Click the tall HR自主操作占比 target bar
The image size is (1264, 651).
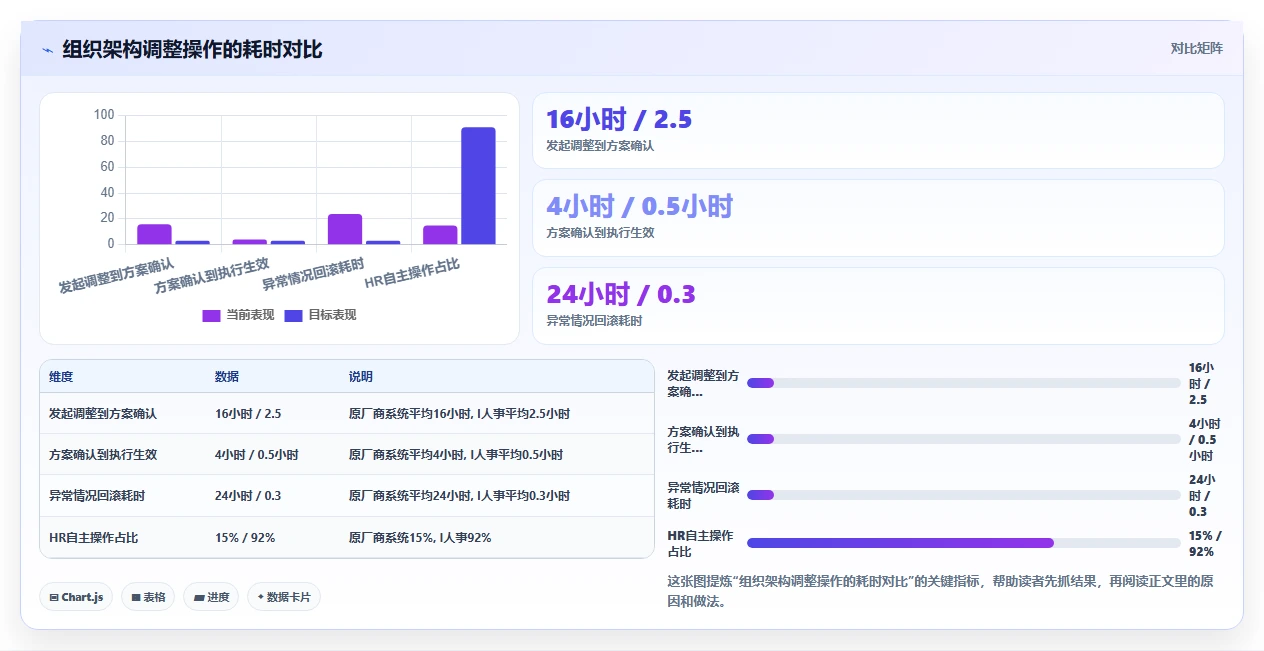478,186
